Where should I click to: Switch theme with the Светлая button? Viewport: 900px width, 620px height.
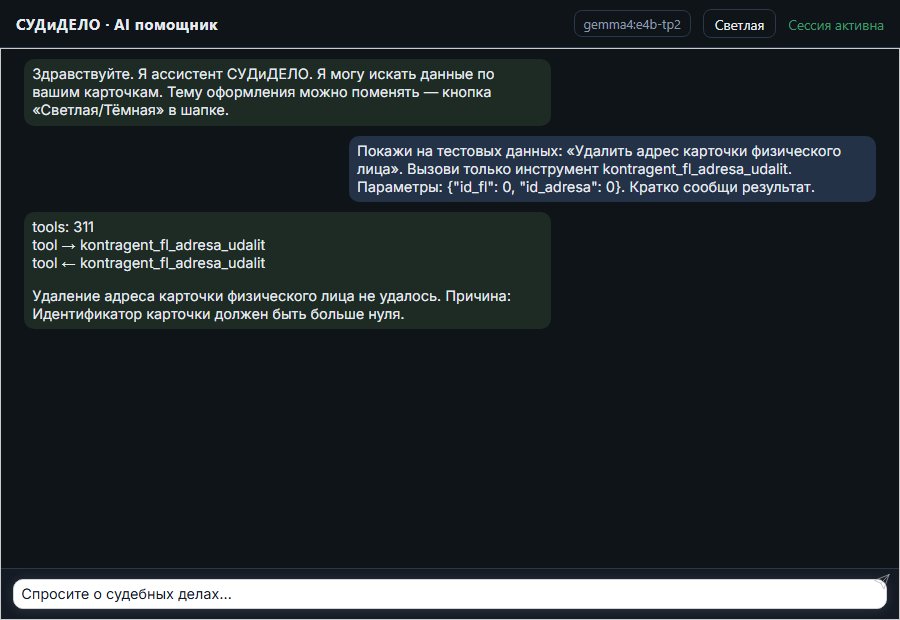pyautogui.click(x=739, y=25)
